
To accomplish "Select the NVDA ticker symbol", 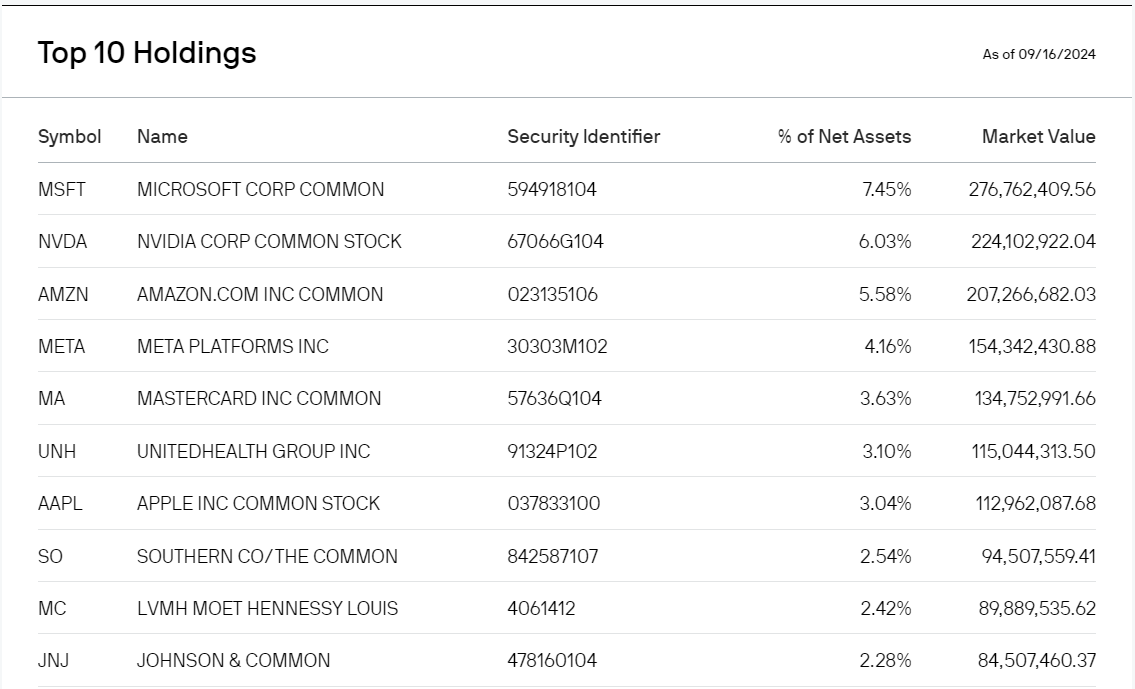I will (x=63, y=242).
